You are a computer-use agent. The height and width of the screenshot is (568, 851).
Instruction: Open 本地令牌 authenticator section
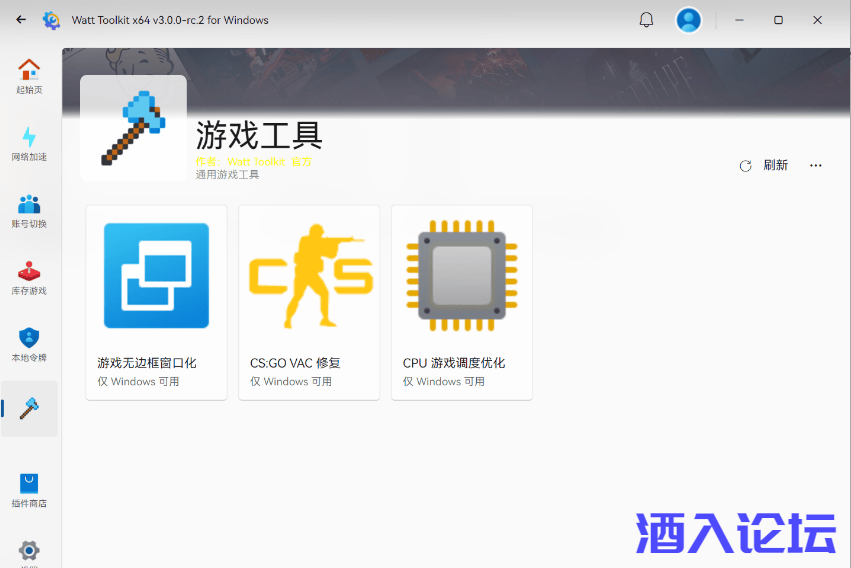[x=29, y=344]
